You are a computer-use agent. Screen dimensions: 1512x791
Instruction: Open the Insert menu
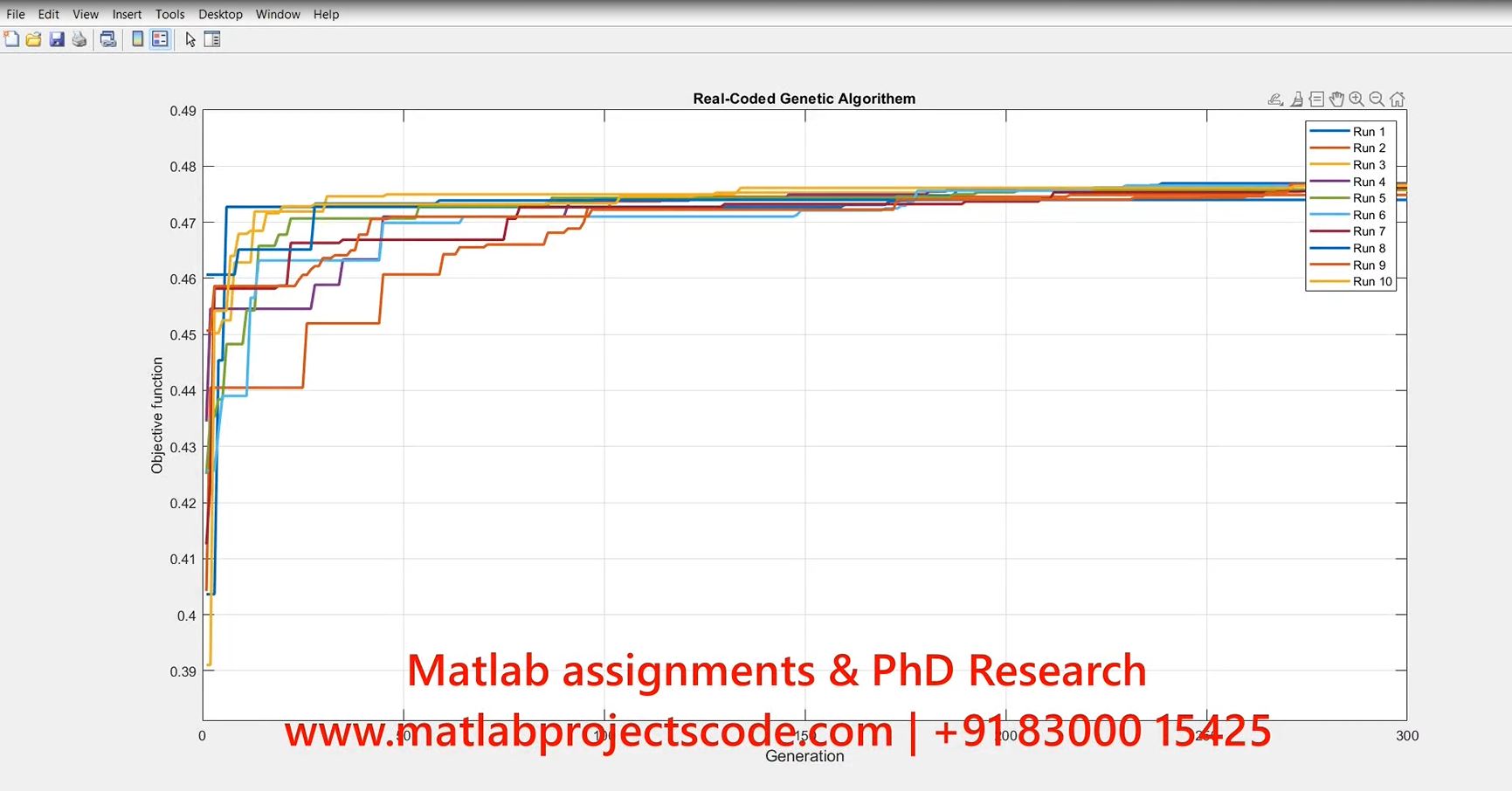click(127, 14)
